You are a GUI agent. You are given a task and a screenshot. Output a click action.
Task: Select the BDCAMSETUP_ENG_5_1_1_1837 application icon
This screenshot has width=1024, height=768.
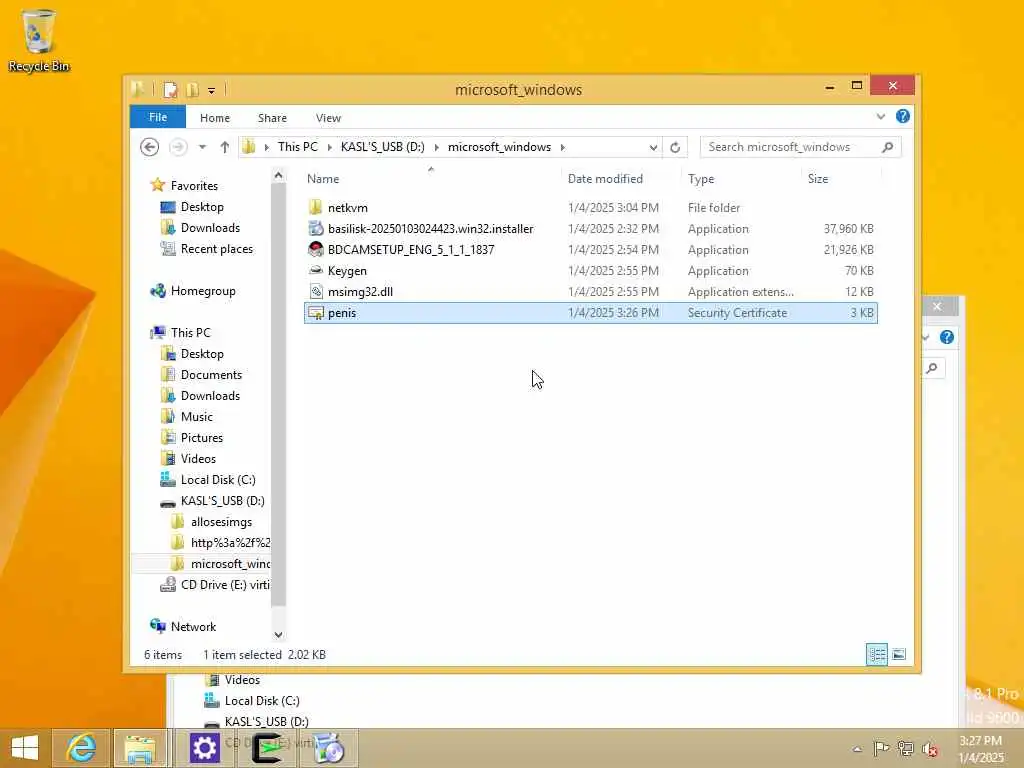point(315,249)
